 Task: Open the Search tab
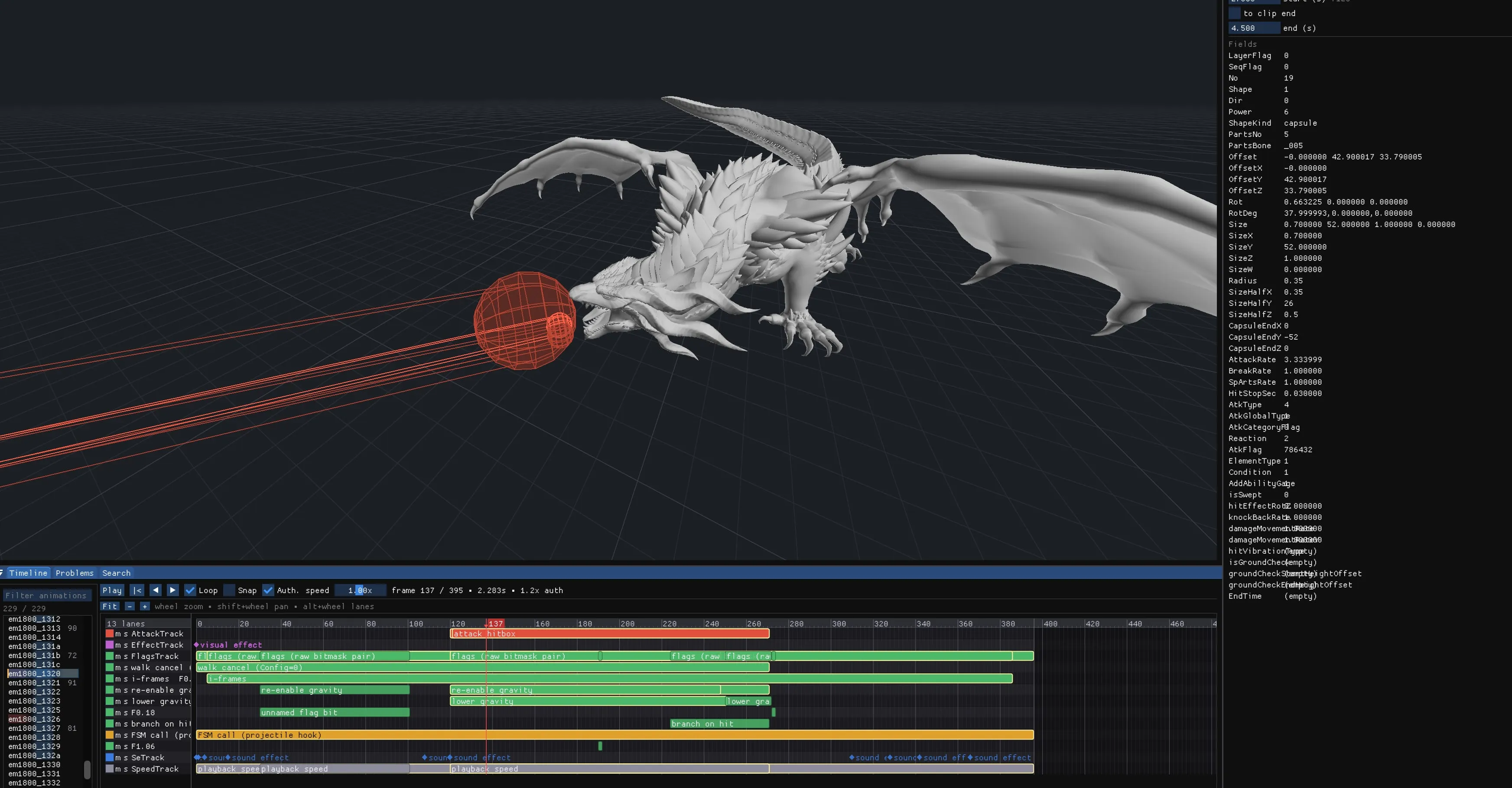click(x=116, y=573)
